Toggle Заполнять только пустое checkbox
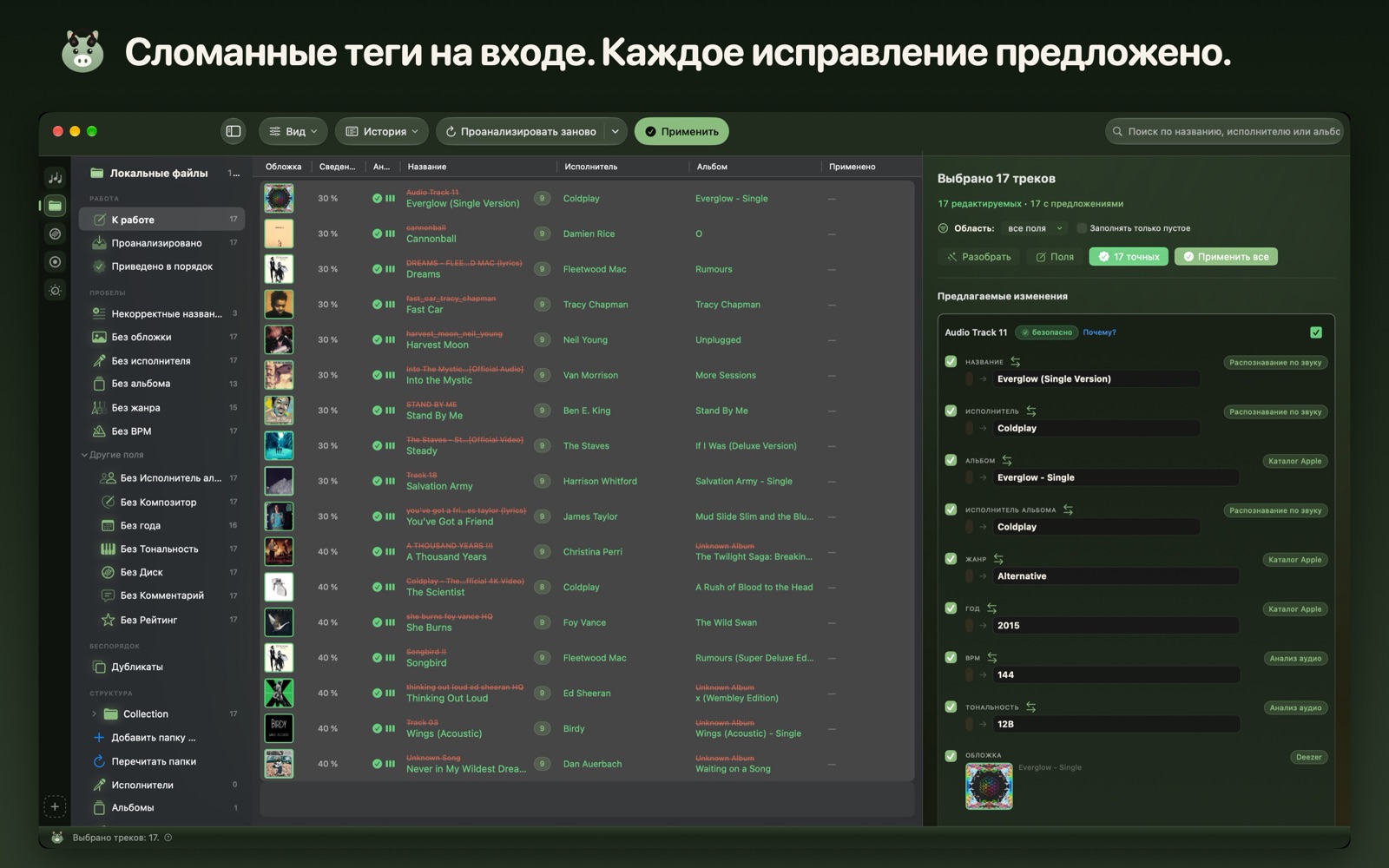The width and height of the screenshot is (1389, 868). tap(1082, 228)
